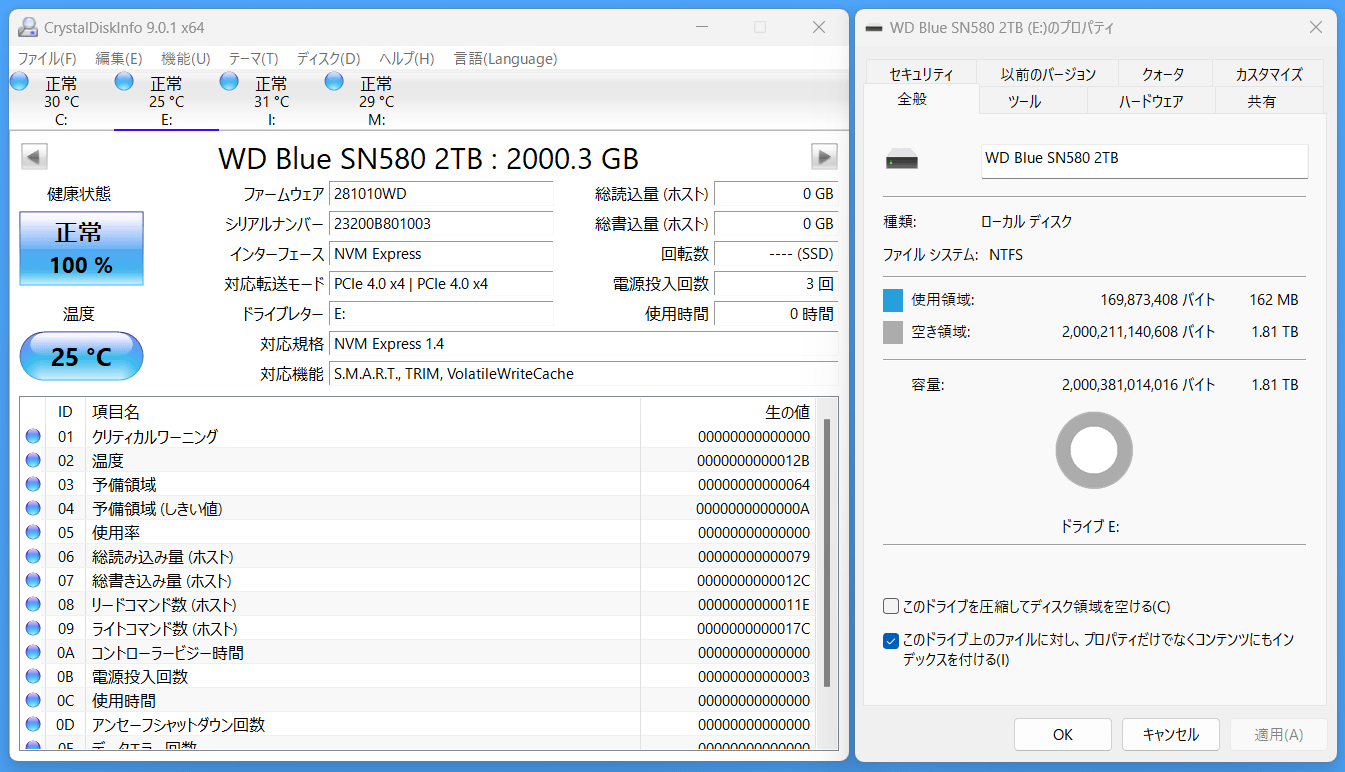Open the ディスク(D) menu
Viewport: 1345px width, 772px height.
pyautogui.click(x=329, y=59)
